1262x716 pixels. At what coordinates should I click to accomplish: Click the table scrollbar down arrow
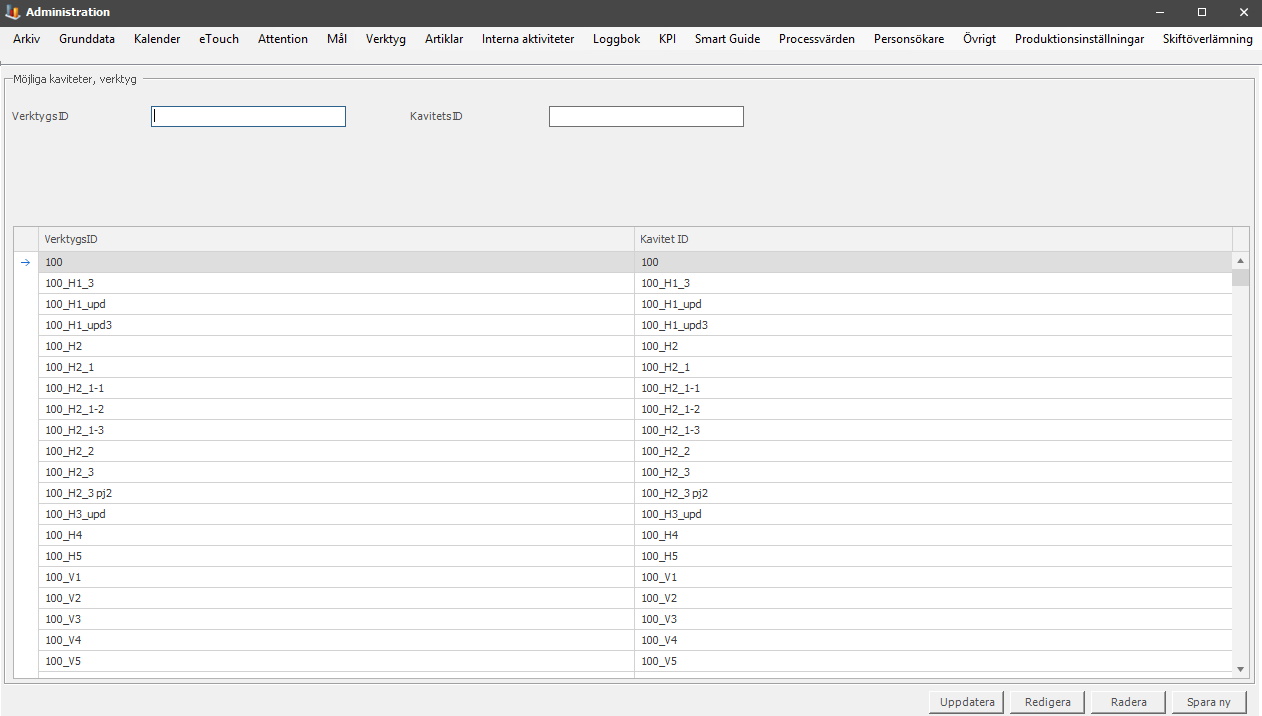tap(1241, 669)
